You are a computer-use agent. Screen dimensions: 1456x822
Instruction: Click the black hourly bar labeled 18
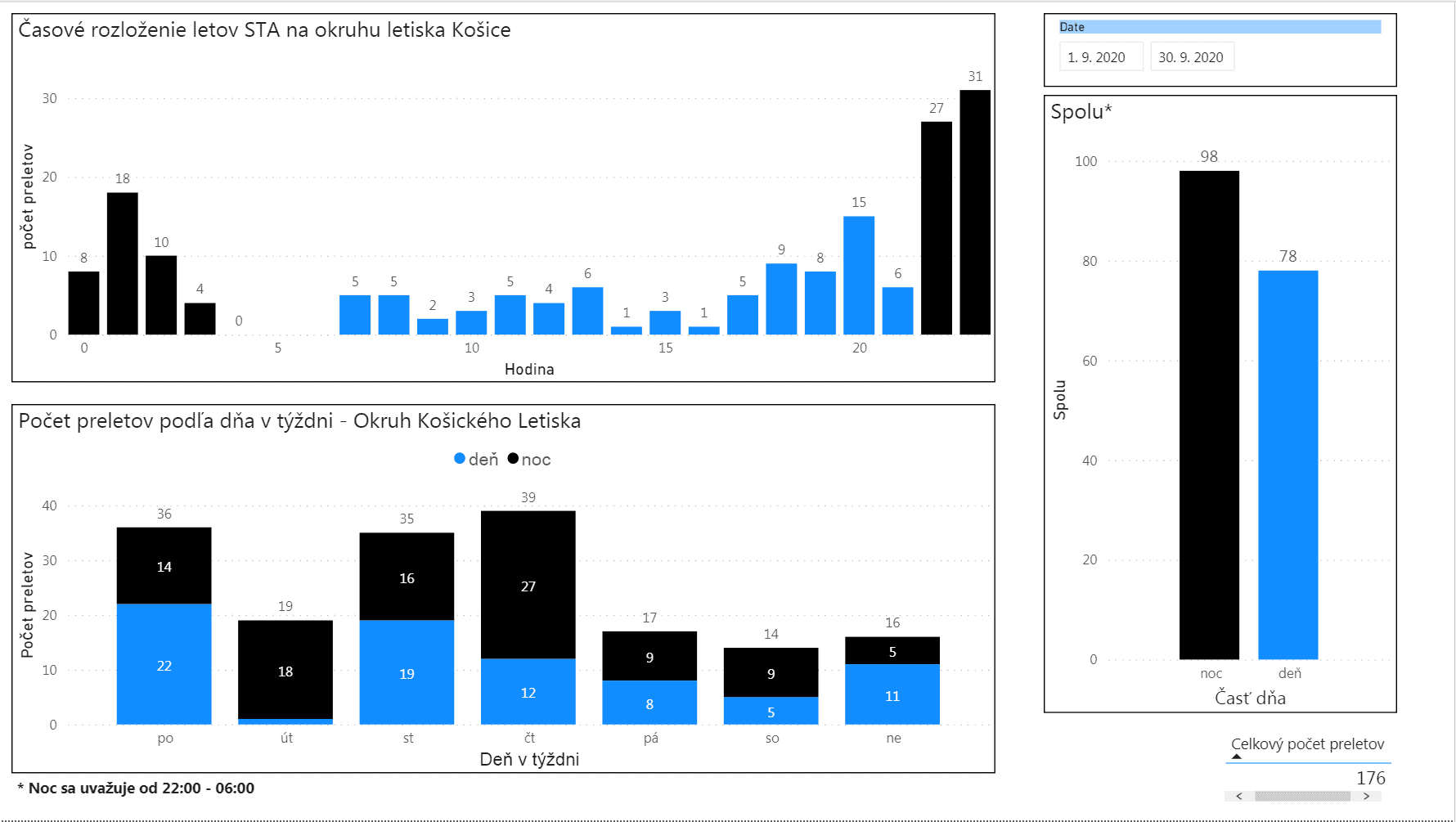(123, 263)
